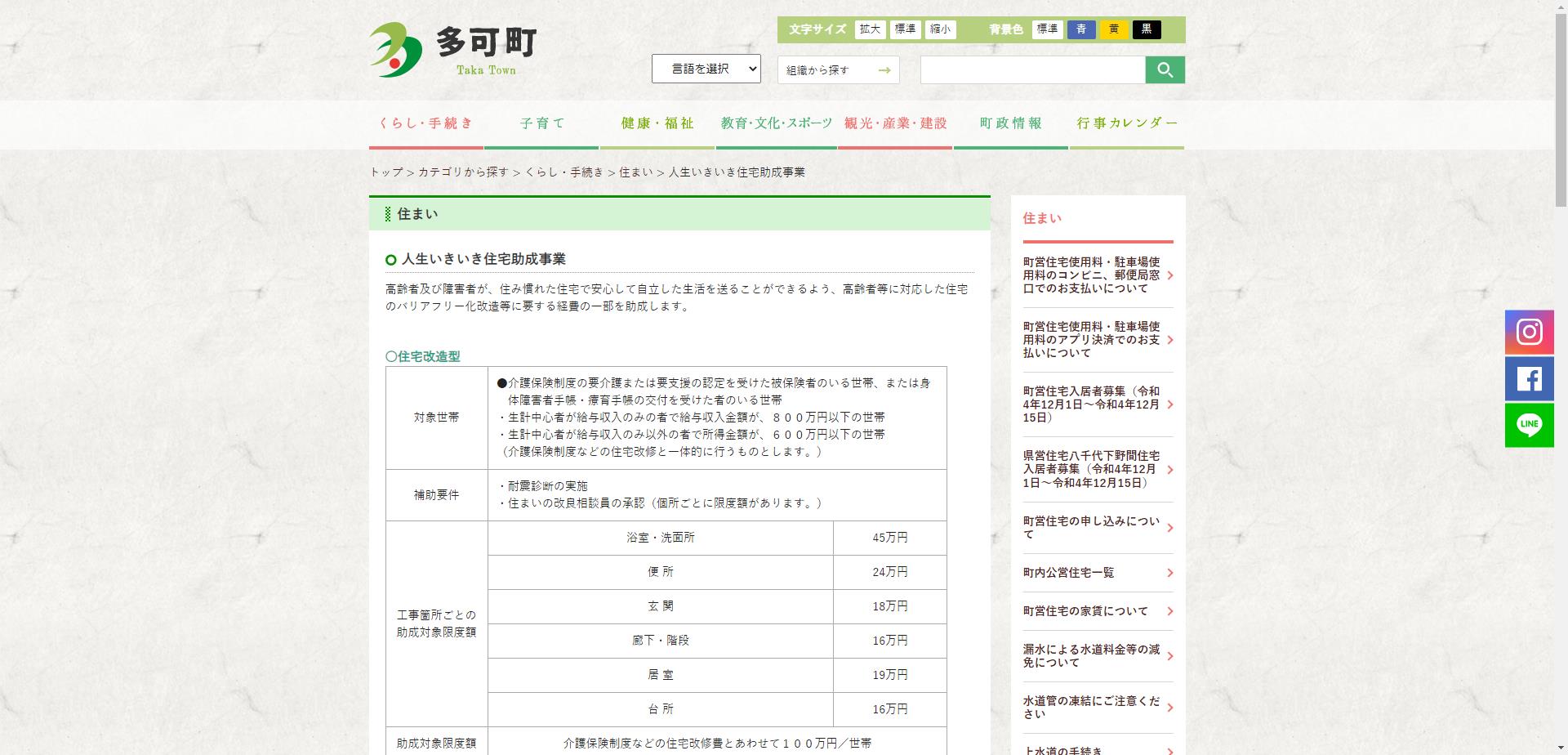Click chevron beside 町営住宅の家賃について
This screenshot has width=1568, height=755.
coord(1170,611)
